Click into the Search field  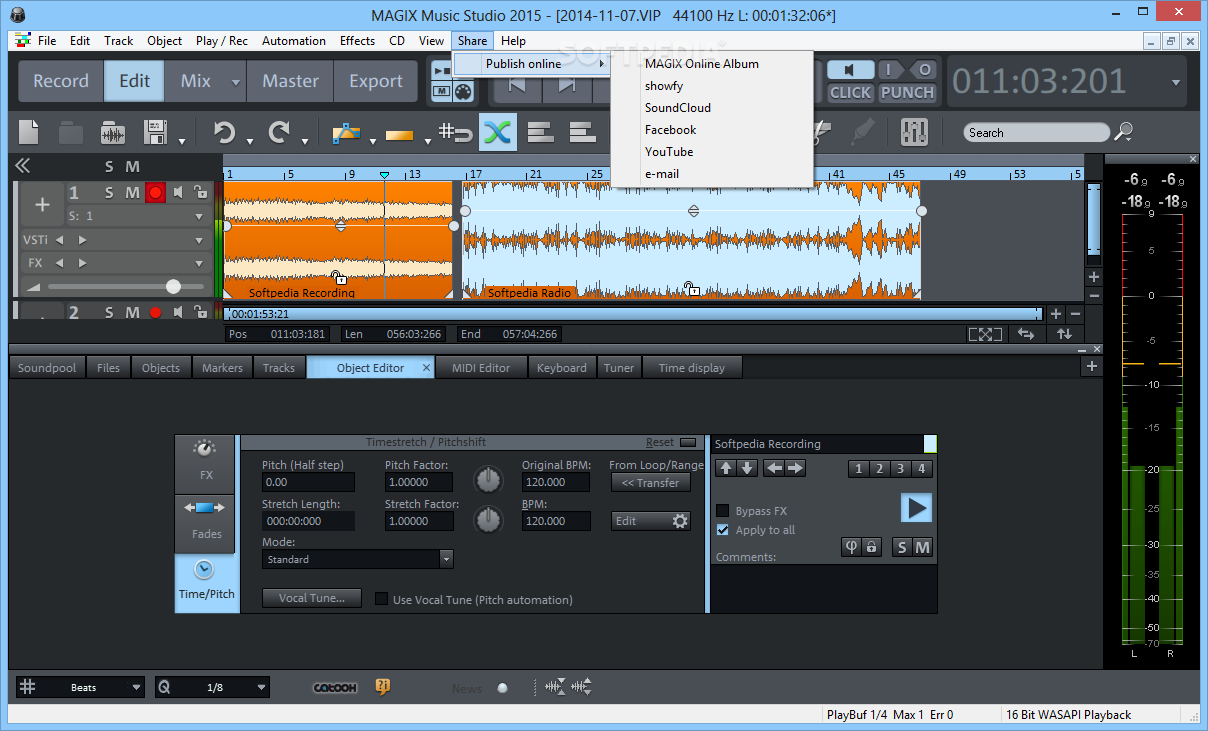pyautogui.click(x=1036, y=132)
